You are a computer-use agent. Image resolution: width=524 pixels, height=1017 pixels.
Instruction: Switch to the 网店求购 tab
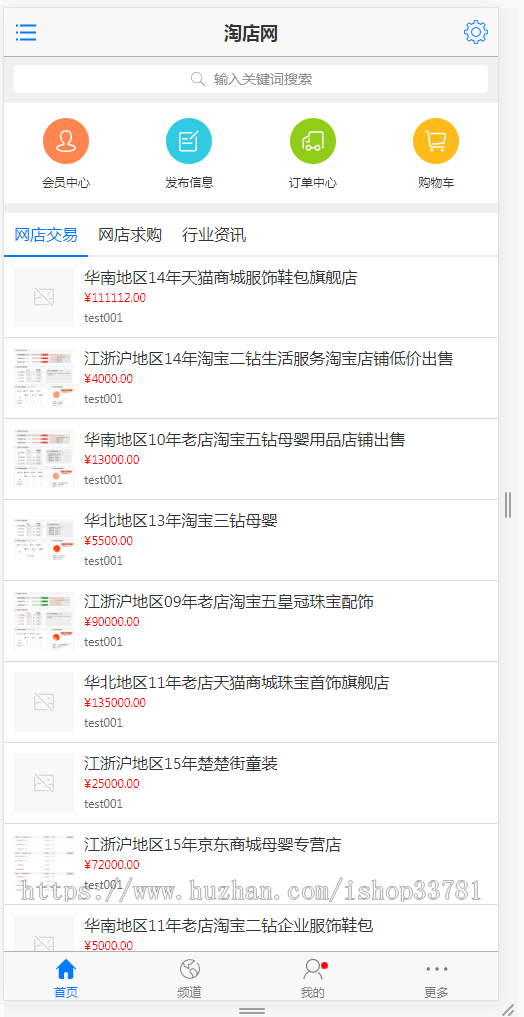tap(130, 235)
